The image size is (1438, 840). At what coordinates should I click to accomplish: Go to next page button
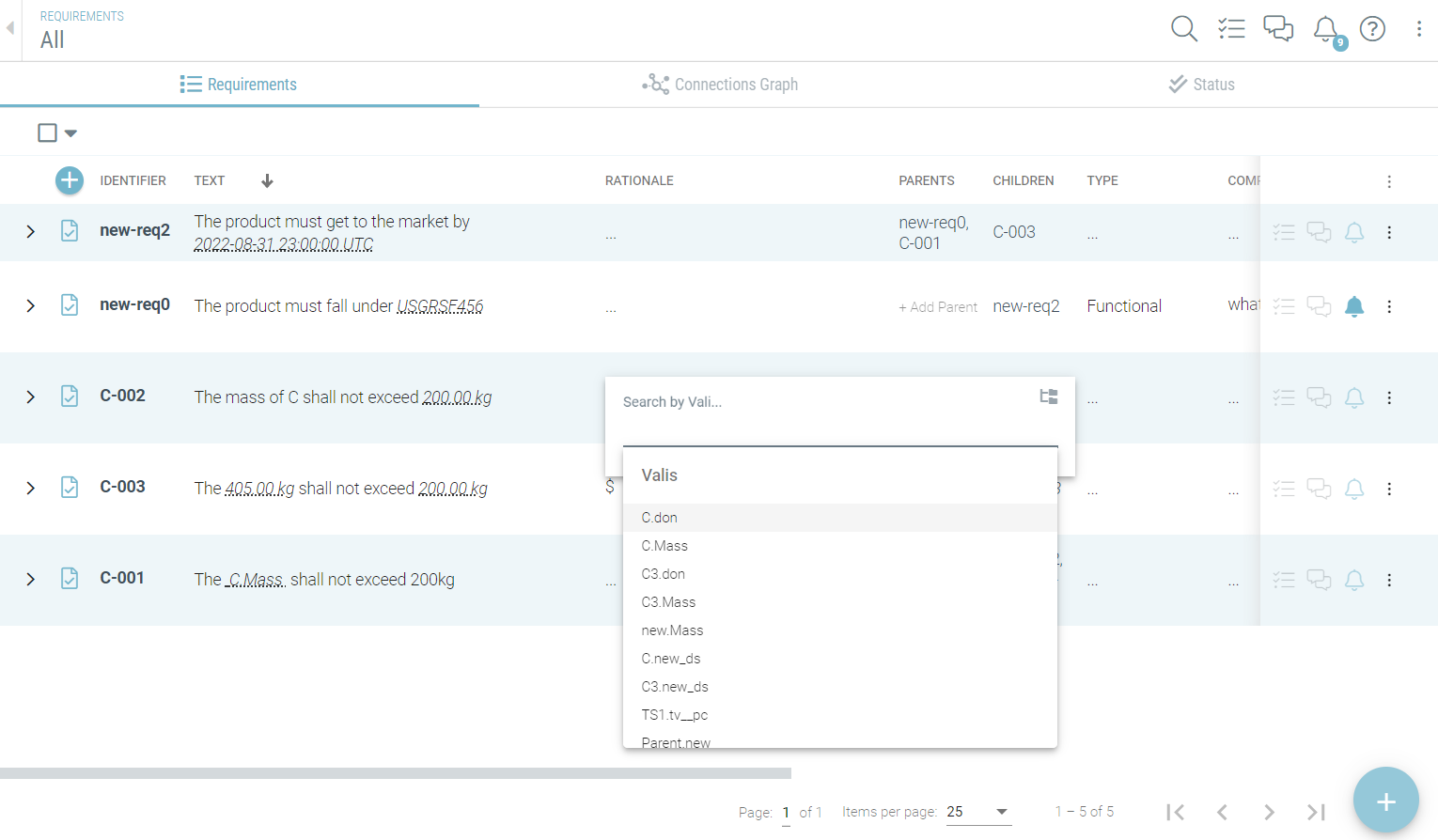[1269, 812]
